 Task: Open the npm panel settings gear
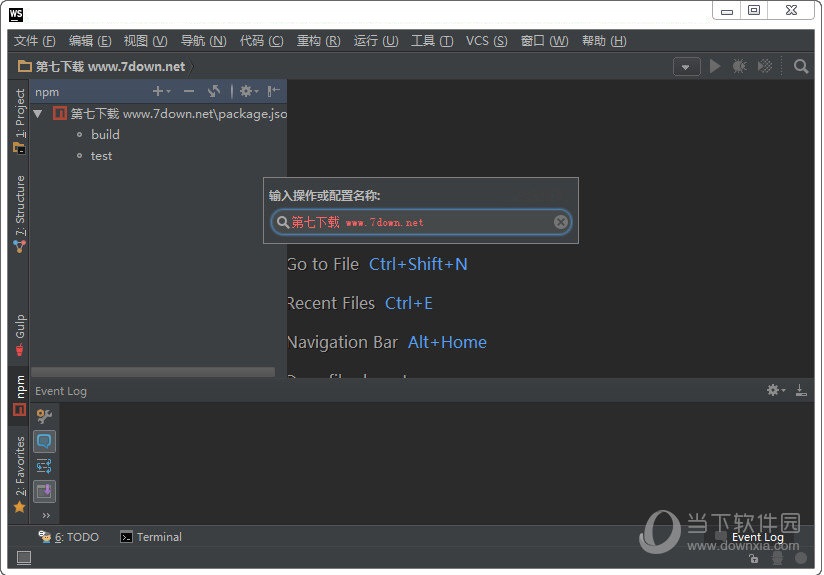point(249,91)
